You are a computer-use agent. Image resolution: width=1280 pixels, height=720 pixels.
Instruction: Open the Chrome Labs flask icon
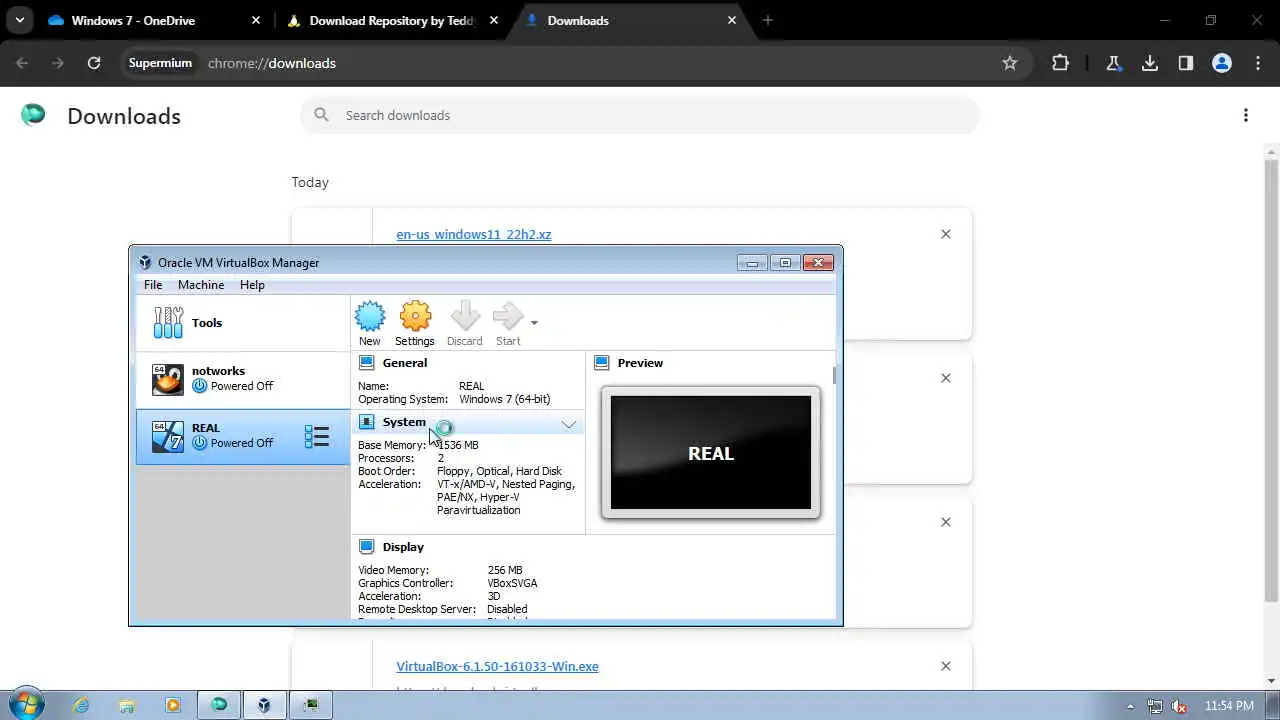[x=1114, y=63]
